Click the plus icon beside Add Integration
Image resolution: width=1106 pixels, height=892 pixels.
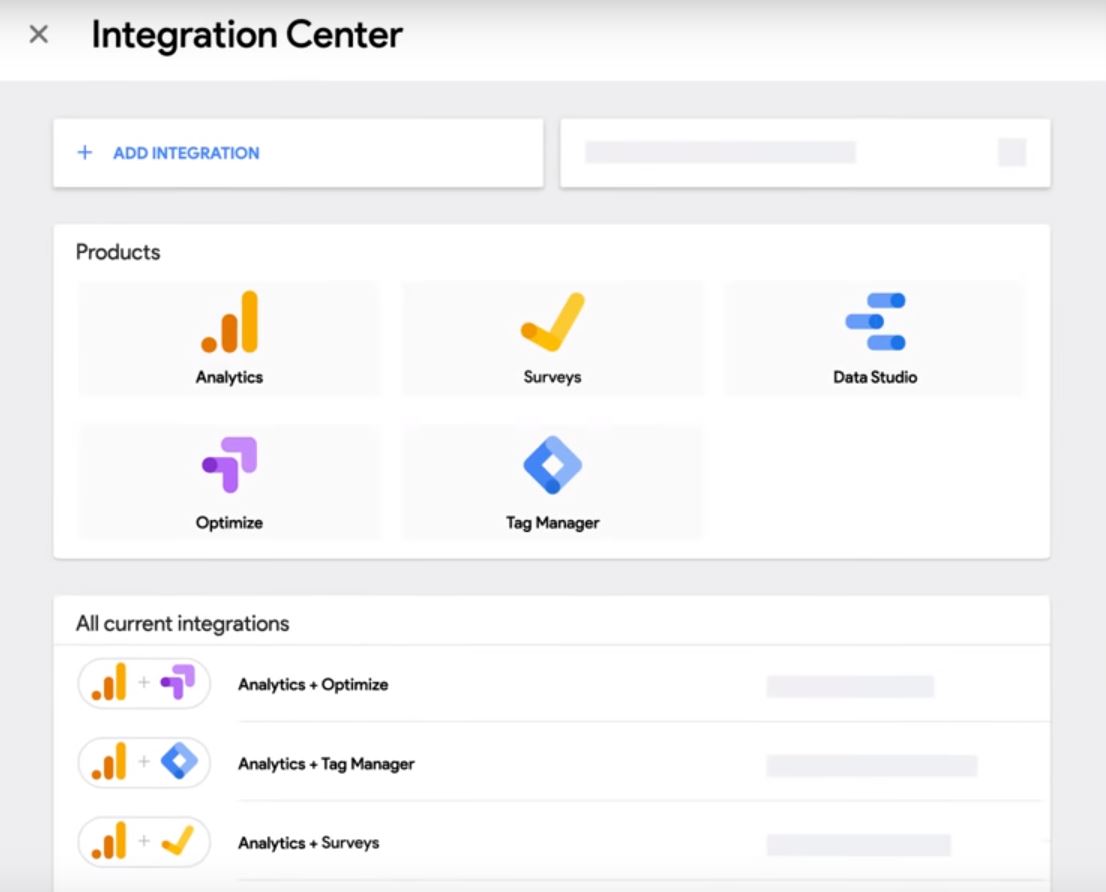[x=85, y=152]
